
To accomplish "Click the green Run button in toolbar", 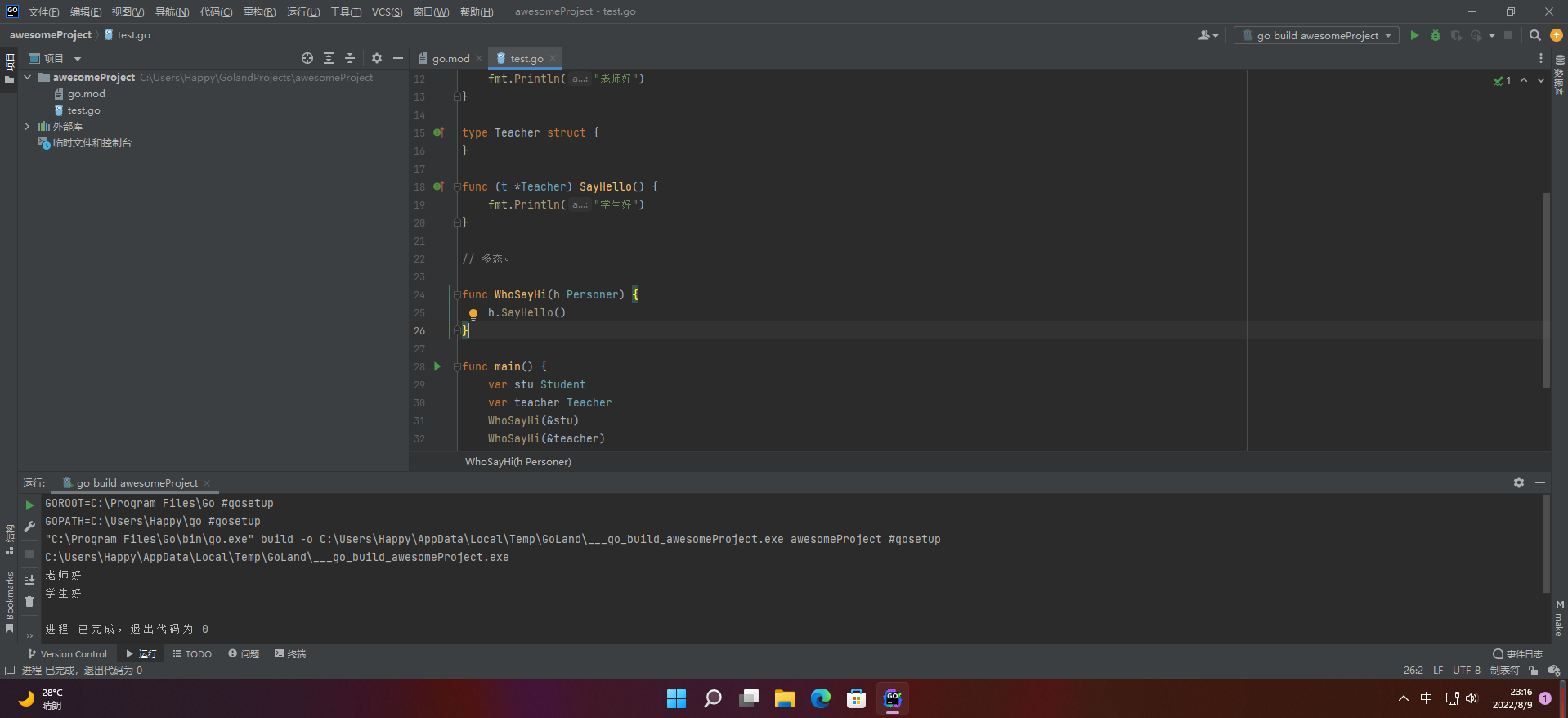I will (1414, 35).
